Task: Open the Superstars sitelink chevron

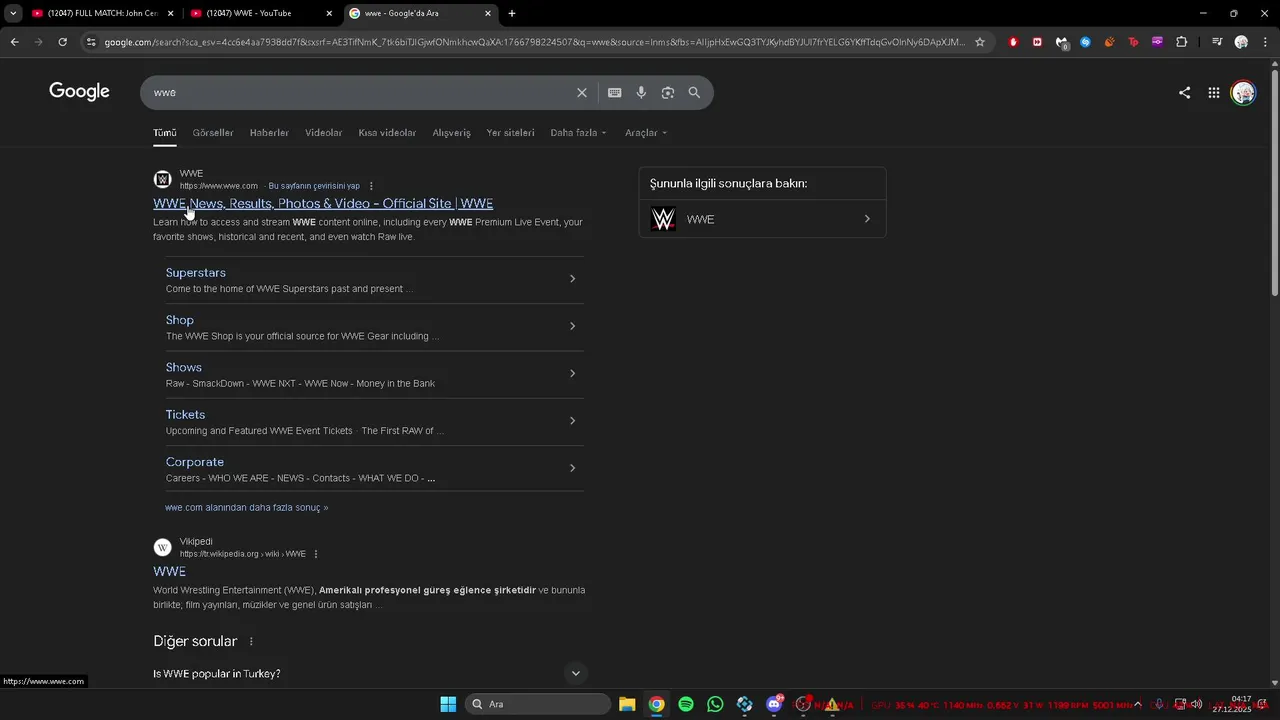Action: tap(572, 279)
